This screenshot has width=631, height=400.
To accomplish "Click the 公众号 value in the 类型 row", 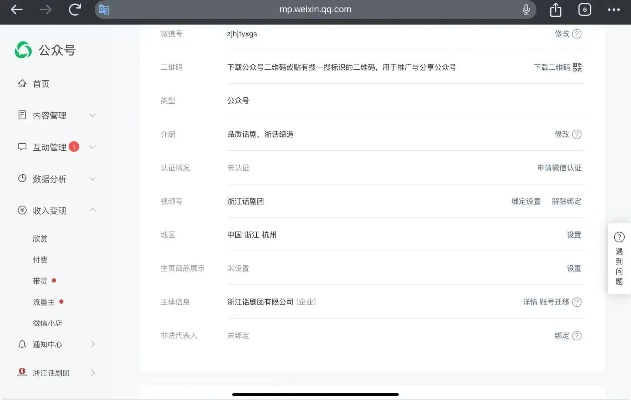I will point(238,101).
